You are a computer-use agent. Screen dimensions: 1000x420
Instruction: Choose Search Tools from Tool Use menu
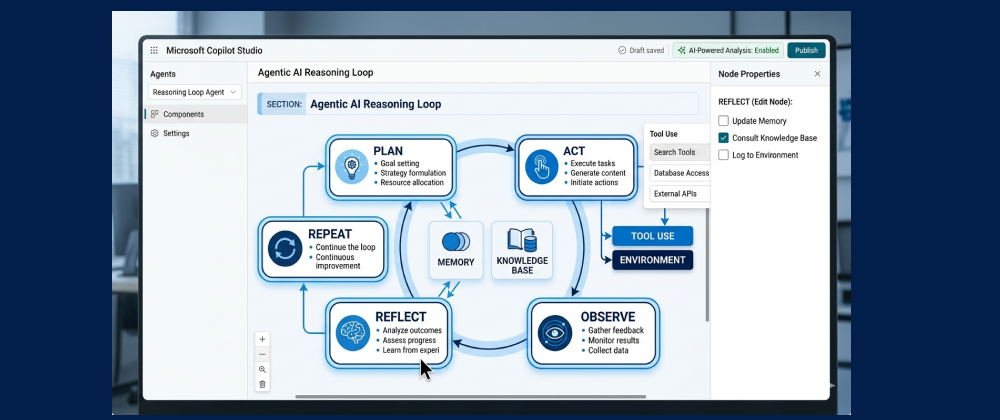pos(680,152)
